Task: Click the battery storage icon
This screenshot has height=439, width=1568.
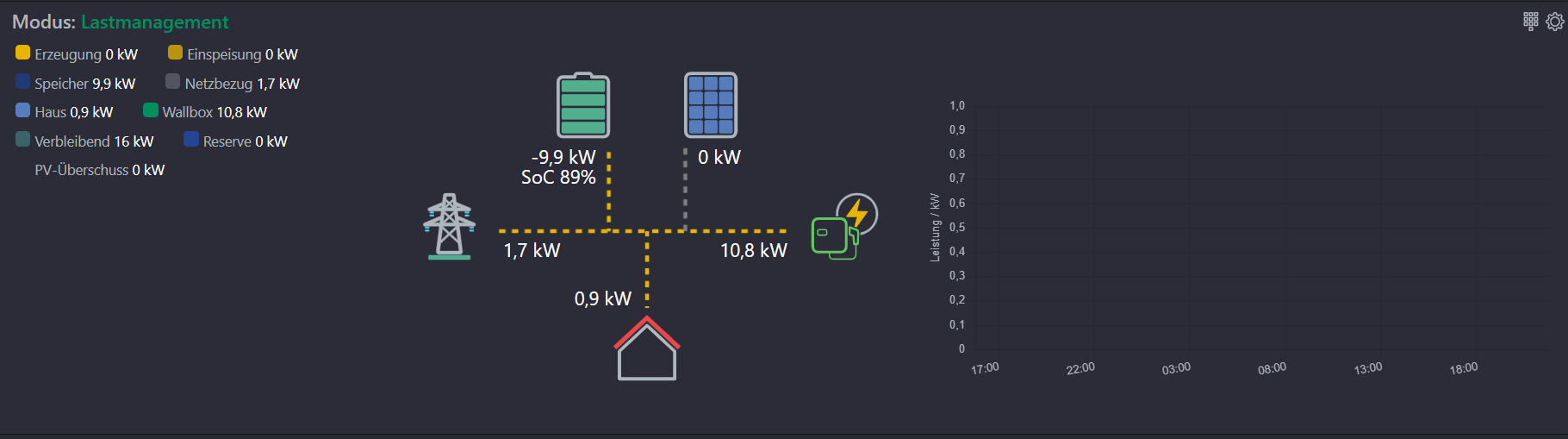Action: (x=583, y=105)
